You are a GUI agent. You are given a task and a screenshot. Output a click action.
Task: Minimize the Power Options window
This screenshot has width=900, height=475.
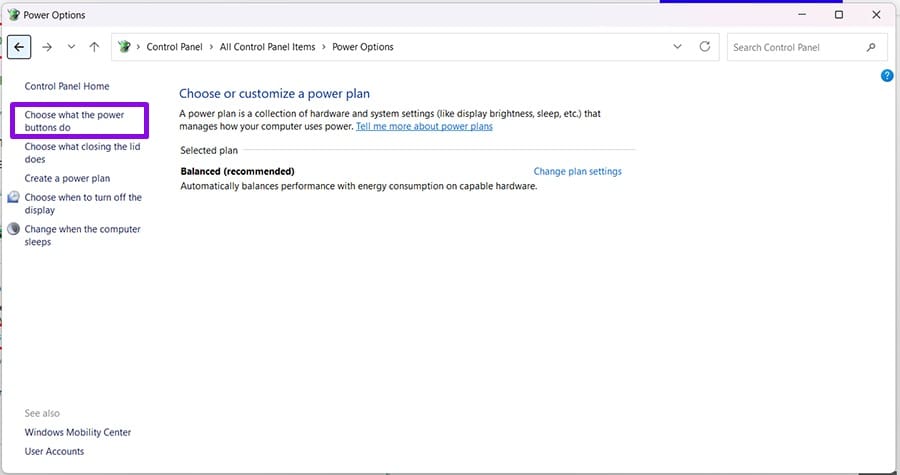[x=802, y=14]
